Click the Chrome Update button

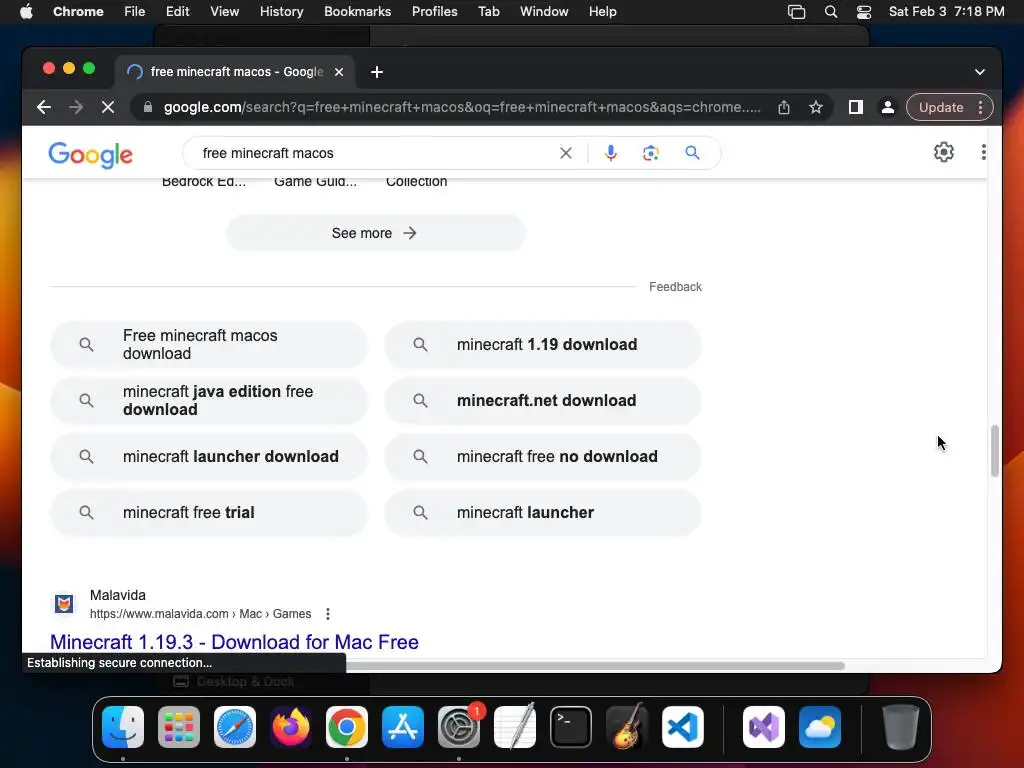click(940, 107)
